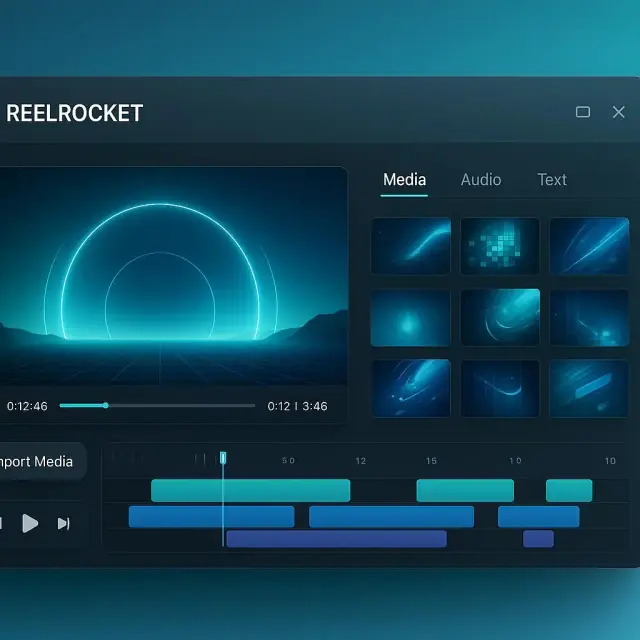Select the thin arc thumbnail, bottom middle
640x640 pixels.
coord(500,388)
